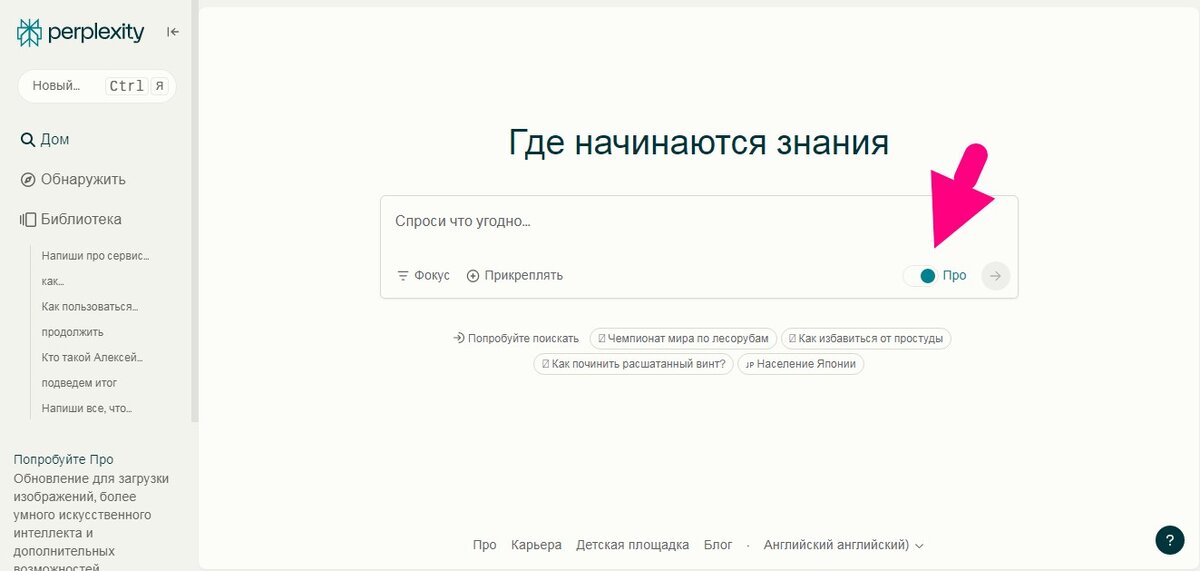Screen dimensions: 1200x571
Task: Open the Детская площадка footer link
Action: 632,545
